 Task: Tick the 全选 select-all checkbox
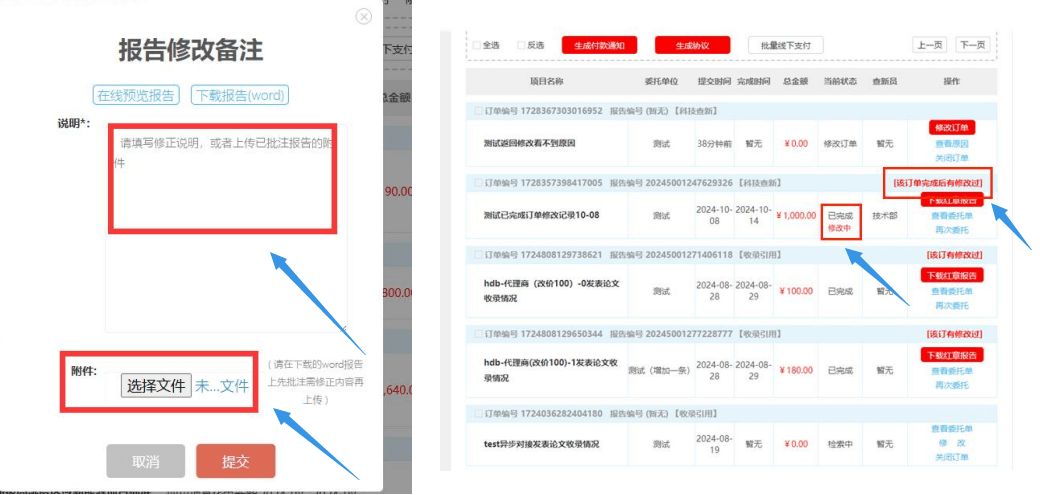pyautogui.click(x=477, y=45)
